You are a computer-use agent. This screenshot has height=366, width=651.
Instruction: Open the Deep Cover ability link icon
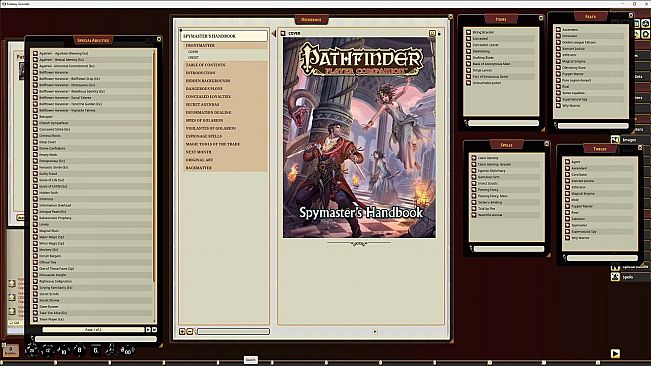click(35, 142)
